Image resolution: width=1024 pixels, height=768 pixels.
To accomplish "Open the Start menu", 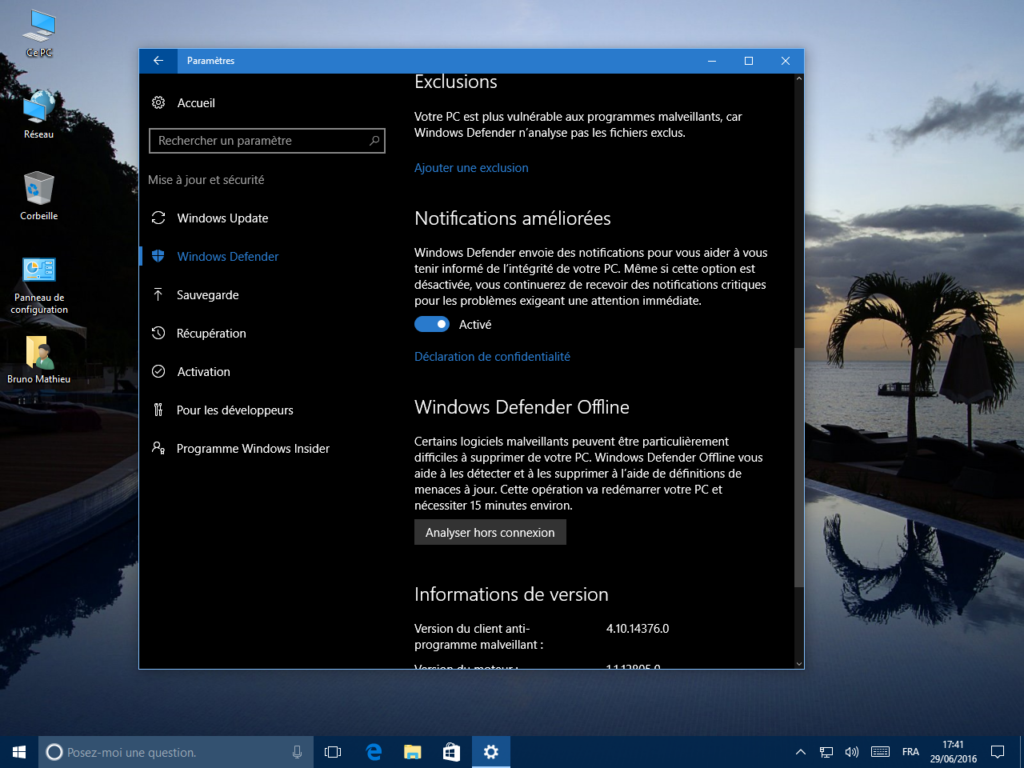I will point(20,751).
